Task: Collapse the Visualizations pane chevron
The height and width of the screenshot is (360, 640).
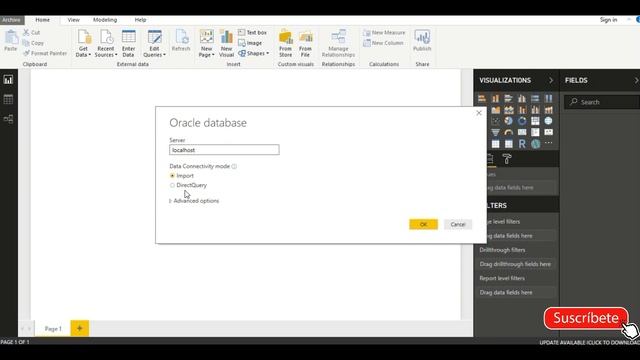Action: click(551, 80)
